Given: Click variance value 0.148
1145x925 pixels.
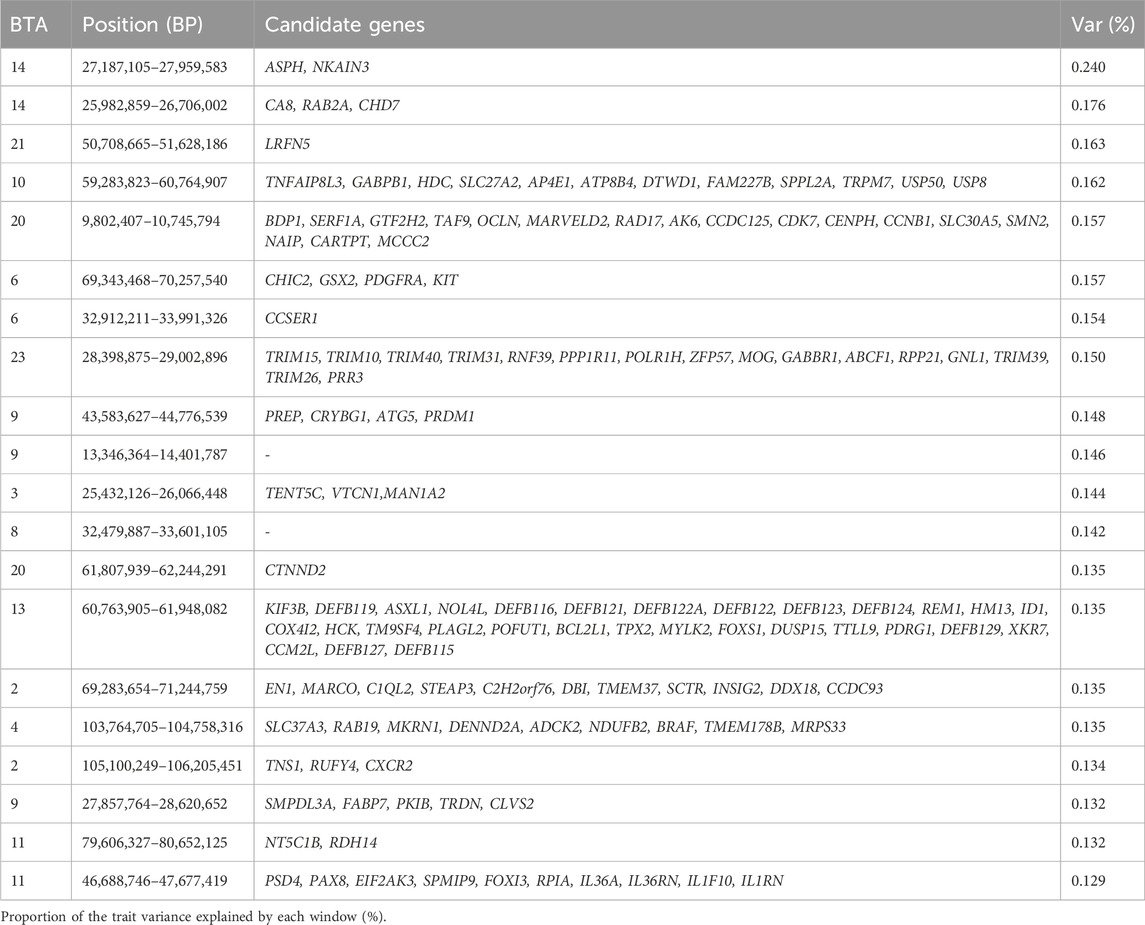Looking at the screenshot, I should click(1088, 416).
